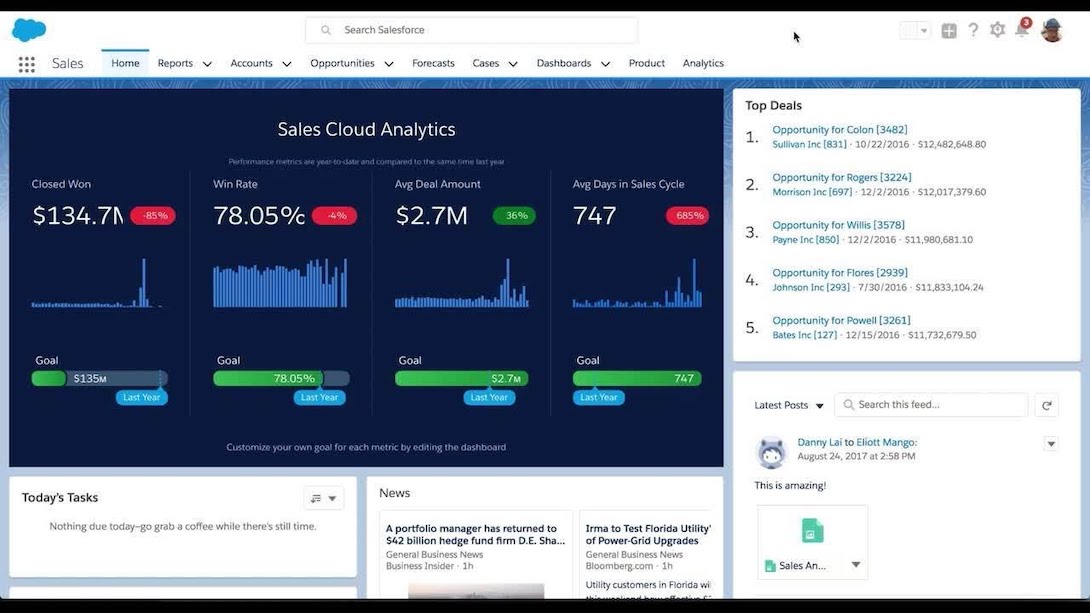This screenshot has width=1090, height=613.
Task: Open the Accounts tab
Action: pos(252,63)
